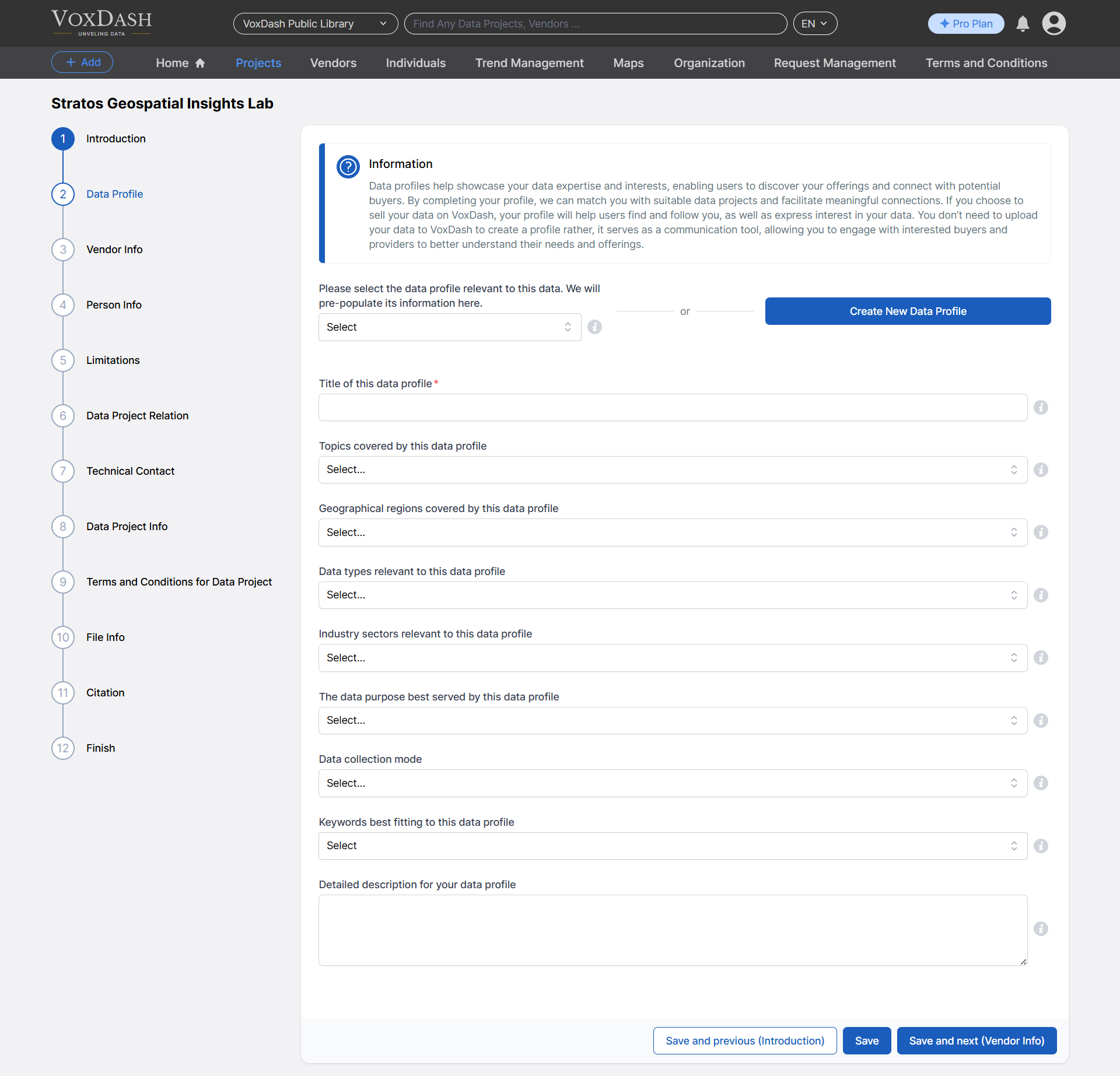Click info icon for Topics covered dropdown
This screenshot has width=1120, height=1076.
(1041, 469)
